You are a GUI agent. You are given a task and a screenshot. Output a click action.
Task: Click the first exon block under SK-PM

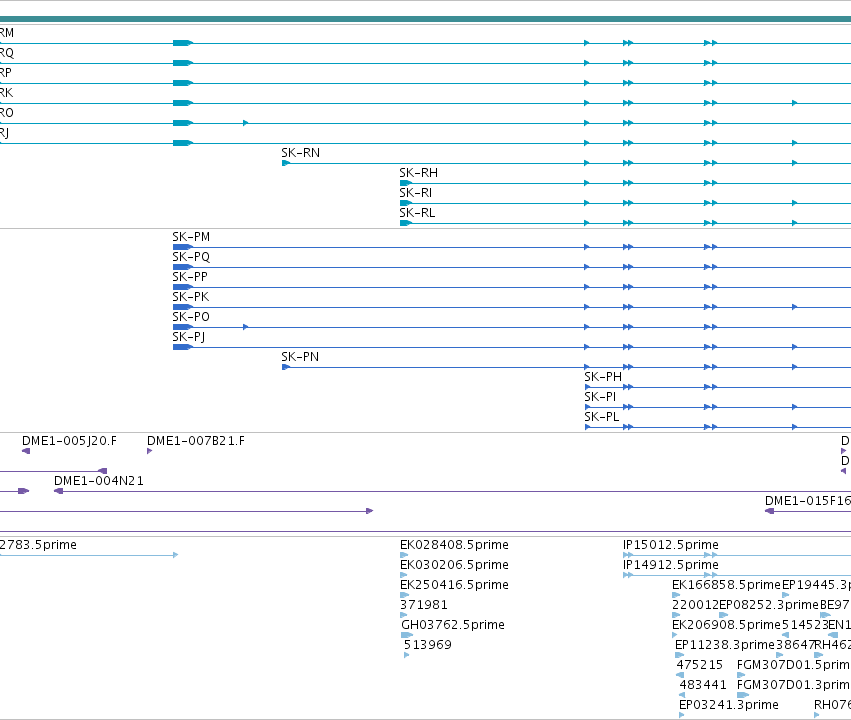pos(183,247)
